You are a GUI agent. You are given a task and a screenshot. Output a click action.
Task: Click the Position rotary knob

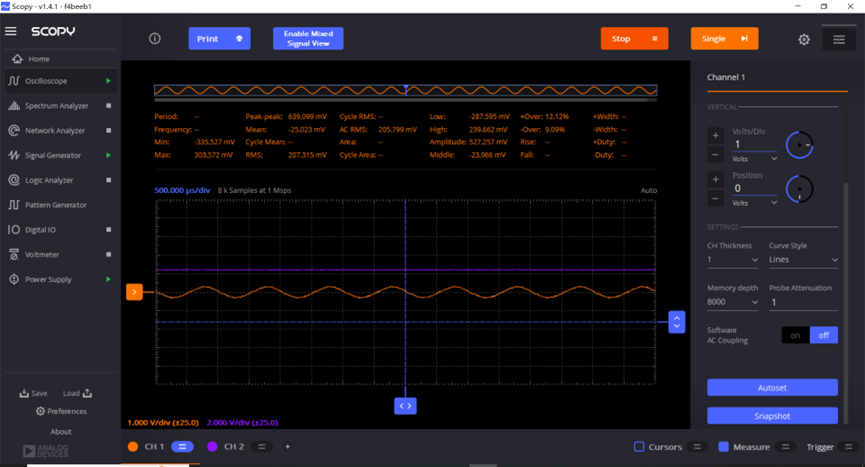(799, 189)
